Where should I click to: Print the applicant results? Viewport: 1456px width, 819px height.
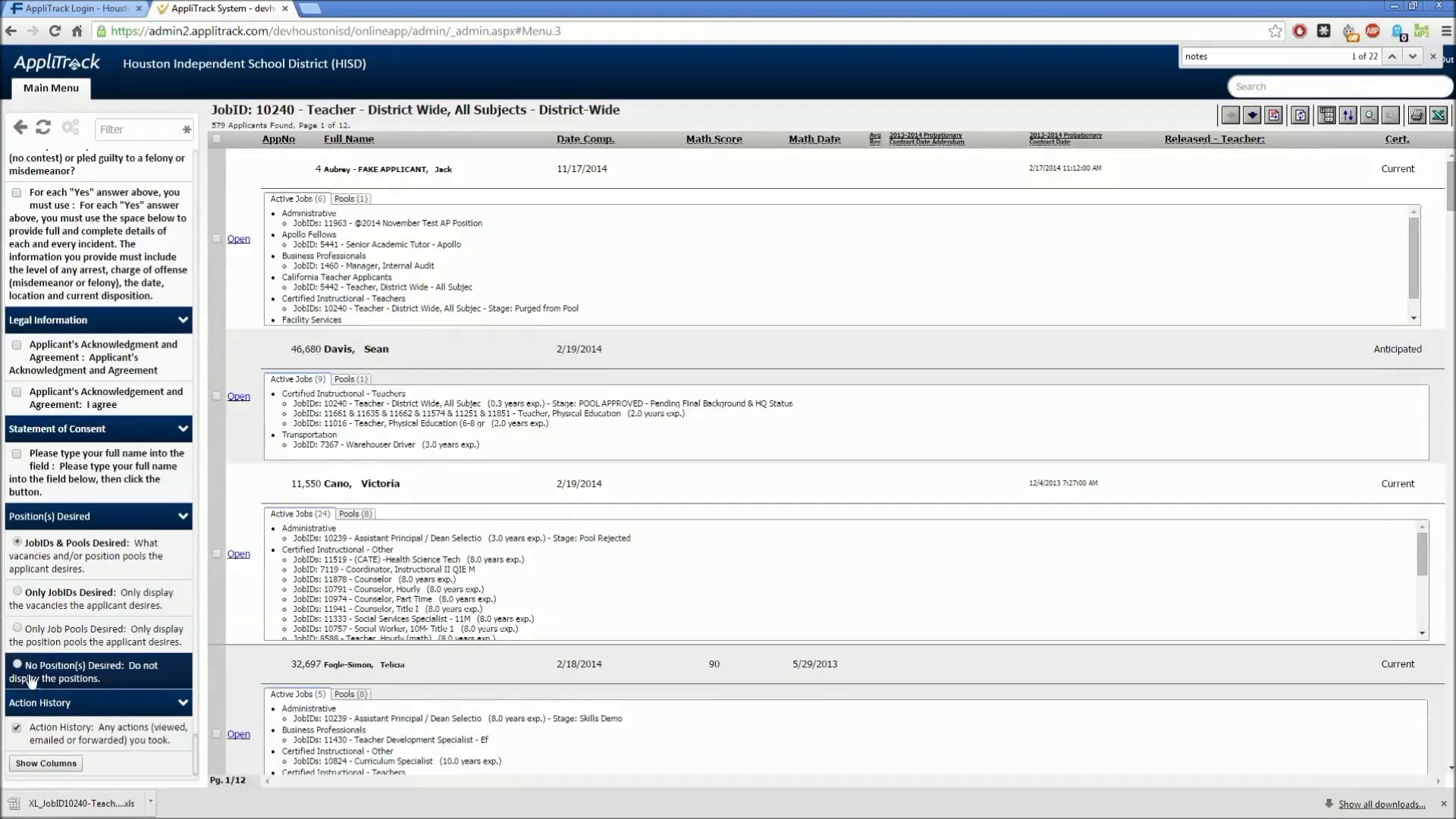tap(1416, 115)
